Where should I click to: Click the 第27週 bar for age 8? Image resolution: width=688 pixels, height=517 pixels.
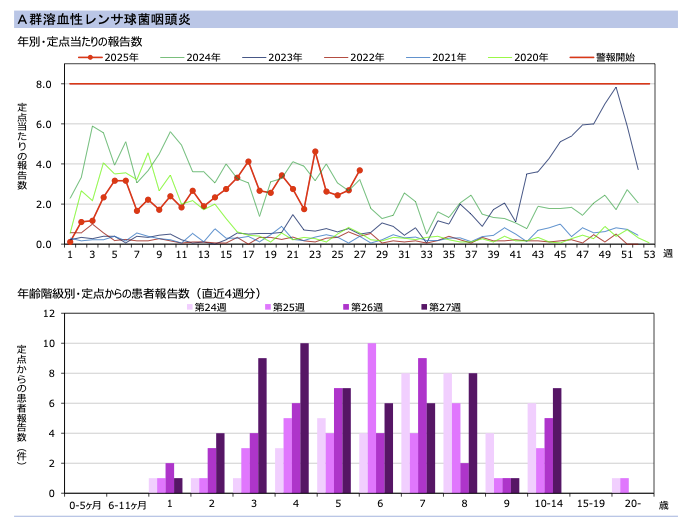[473, 433]
